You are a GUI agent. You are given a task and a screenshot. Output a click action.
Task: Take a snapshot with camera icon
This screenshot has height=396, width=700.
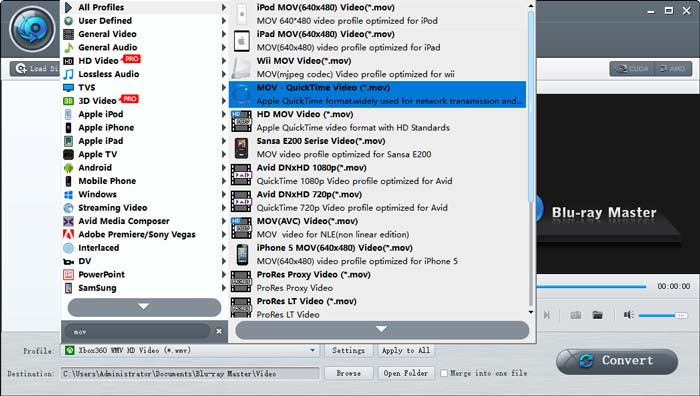click(576, 315)
